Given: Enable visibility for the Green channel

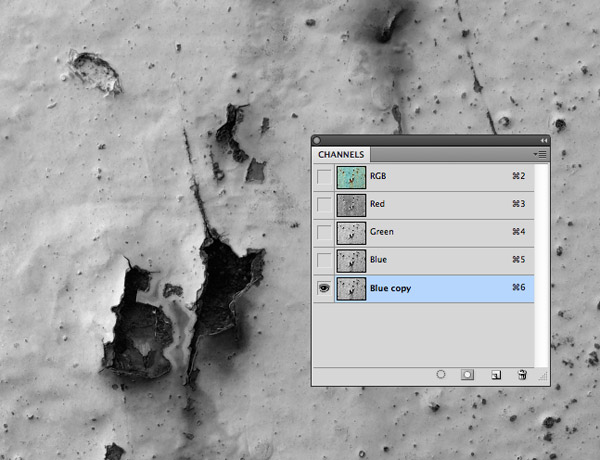Looking at the screenshot, I should click(x=323, y=233).
